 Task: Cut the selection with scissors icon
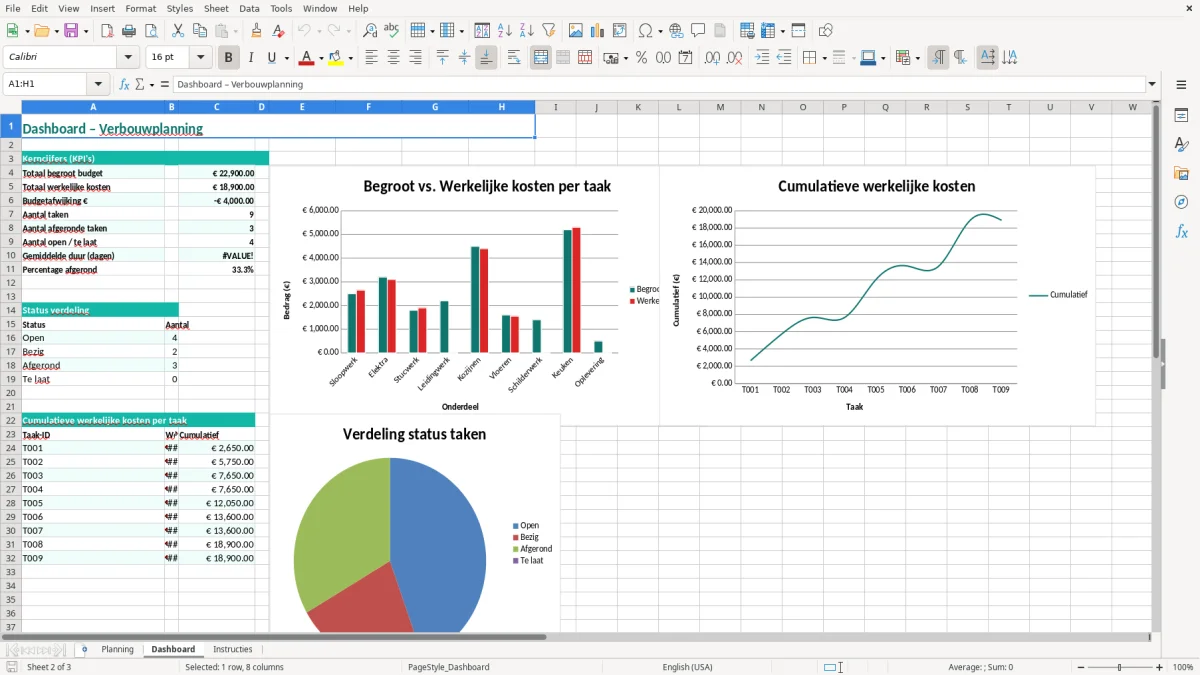pyautogui.click(x=177, y=31)
